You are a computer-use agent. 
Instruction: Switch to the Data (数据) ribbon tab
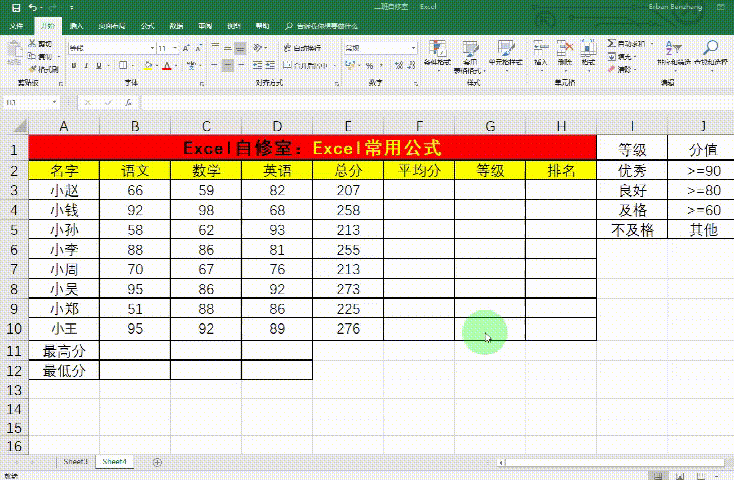point(176,26)
